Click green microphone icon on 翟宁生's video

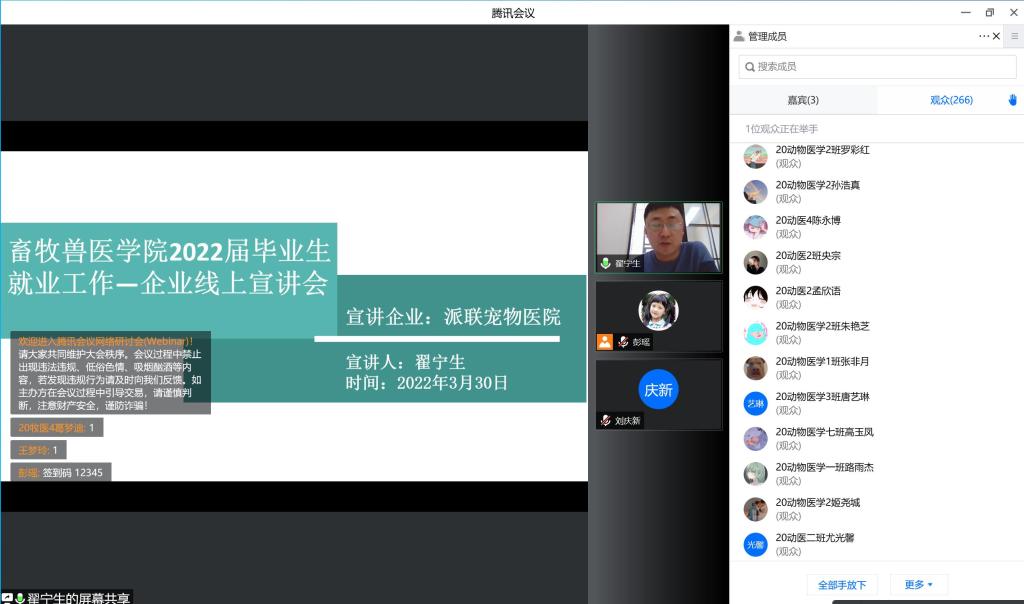coord(605,263)
